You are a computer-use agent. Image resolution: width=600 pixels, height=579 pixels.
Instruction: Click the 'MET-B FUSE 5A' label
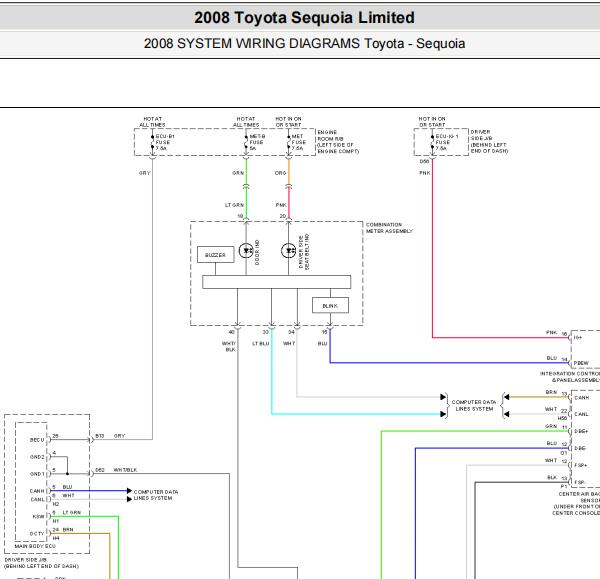coord(257,142)
